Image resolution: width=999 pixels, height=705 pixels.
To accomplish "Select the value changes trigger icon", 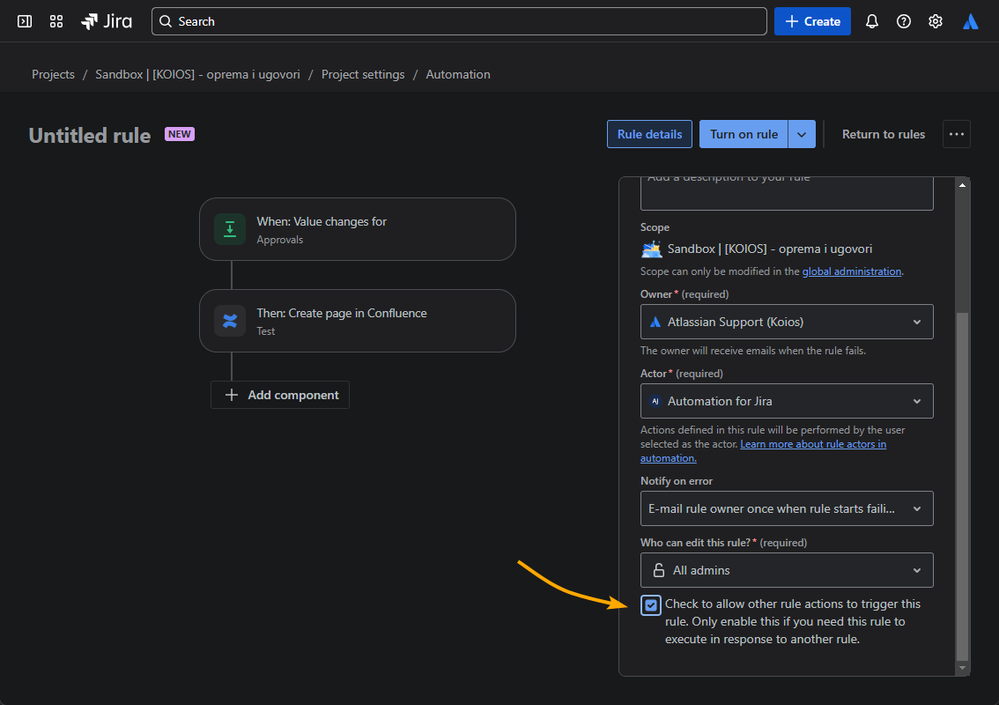I will [x=230, y=229].
